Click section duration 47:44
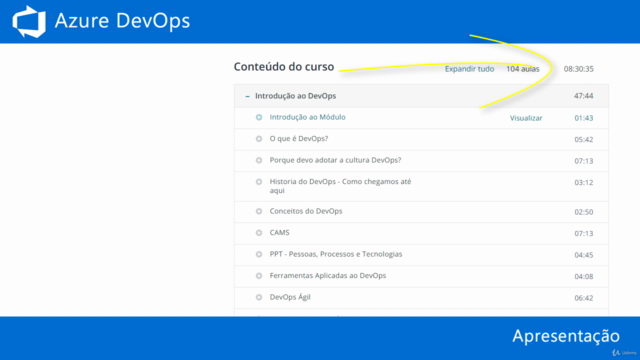Image resolution: width=640 pixels, height=360 pixels. (583, 96)
